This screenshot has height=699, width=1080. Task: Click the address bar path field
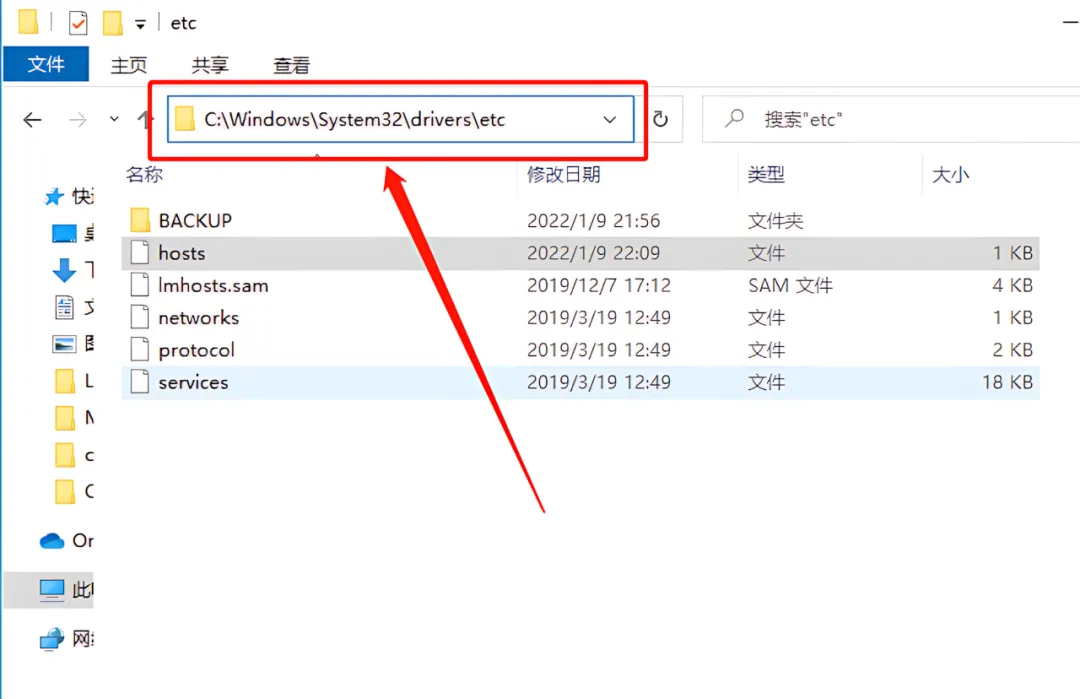coord(400,119)
